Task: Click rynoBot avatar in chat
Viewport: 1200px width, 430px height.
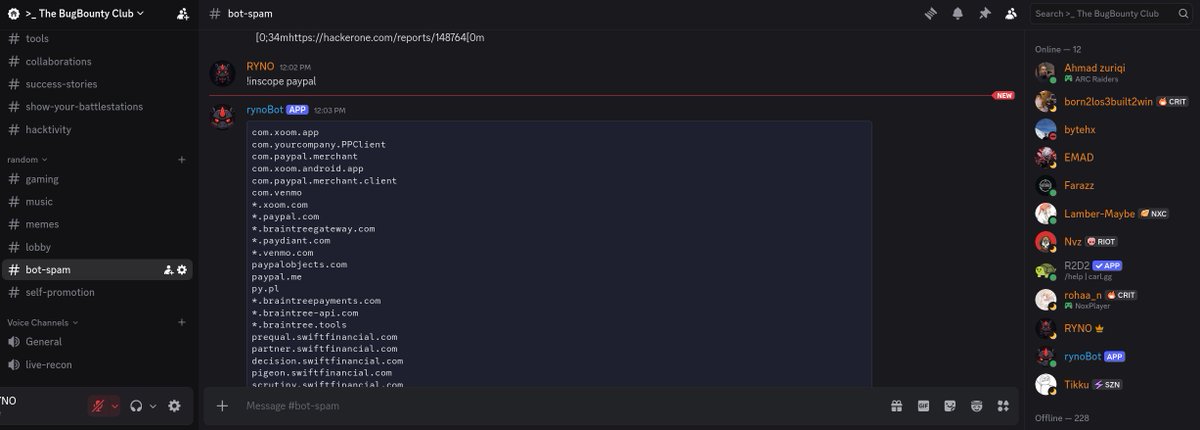Action: coord(222,117)
